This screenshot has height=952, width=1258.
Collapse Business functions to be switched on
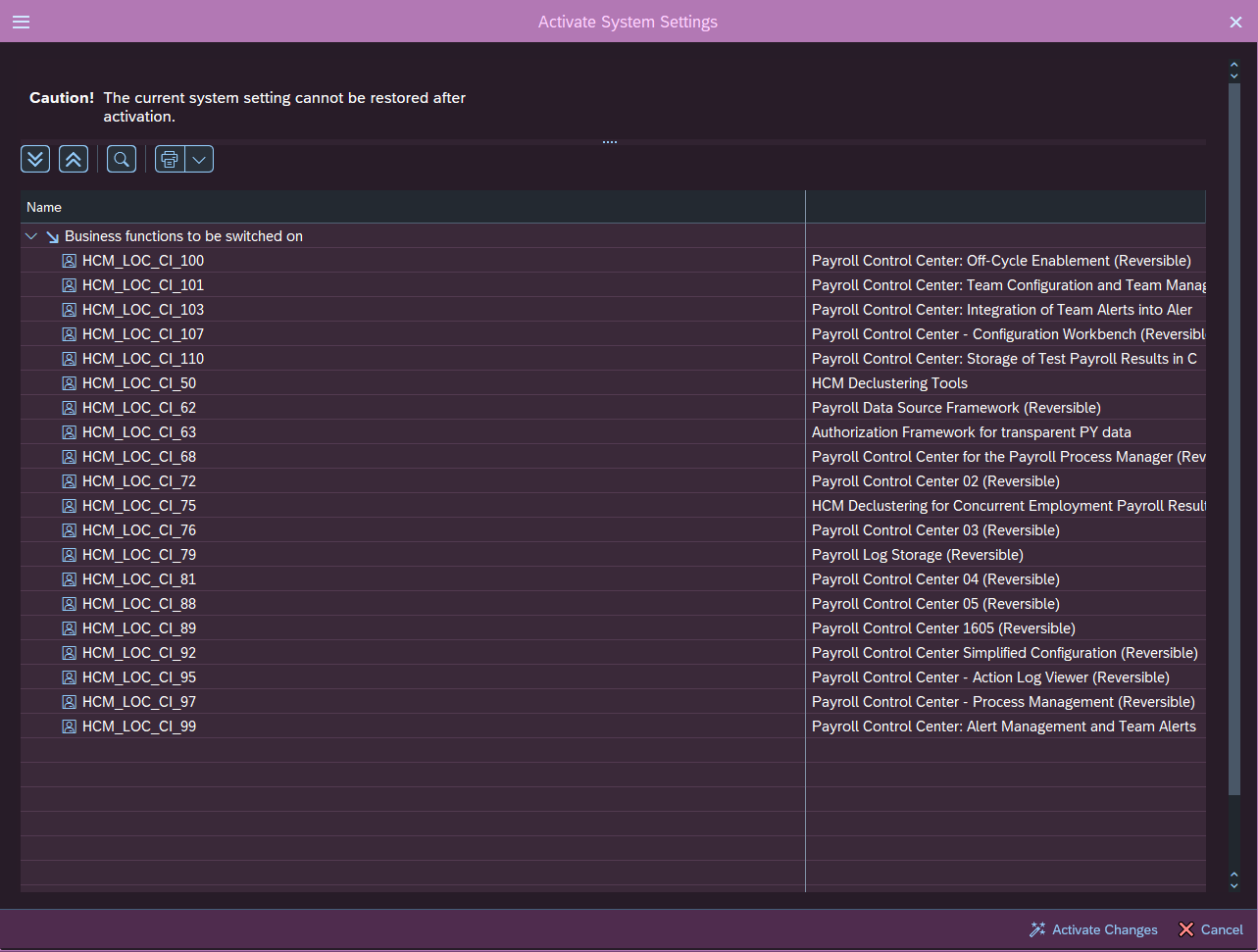31,236
